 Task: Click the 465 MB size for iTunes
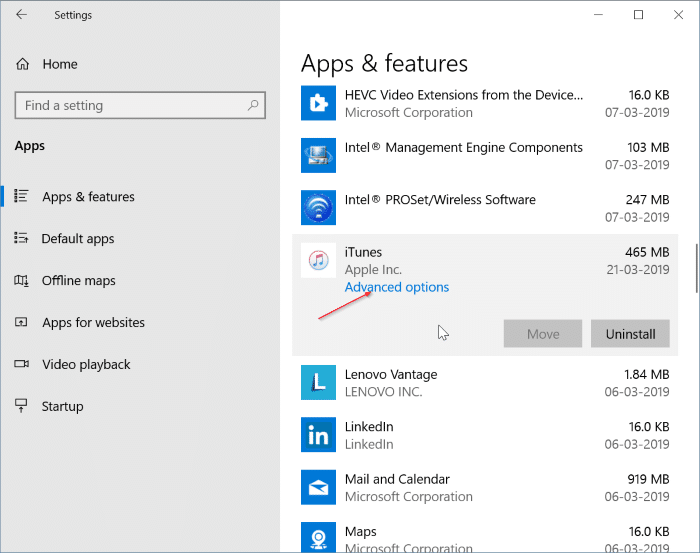[x=647, y=252]
